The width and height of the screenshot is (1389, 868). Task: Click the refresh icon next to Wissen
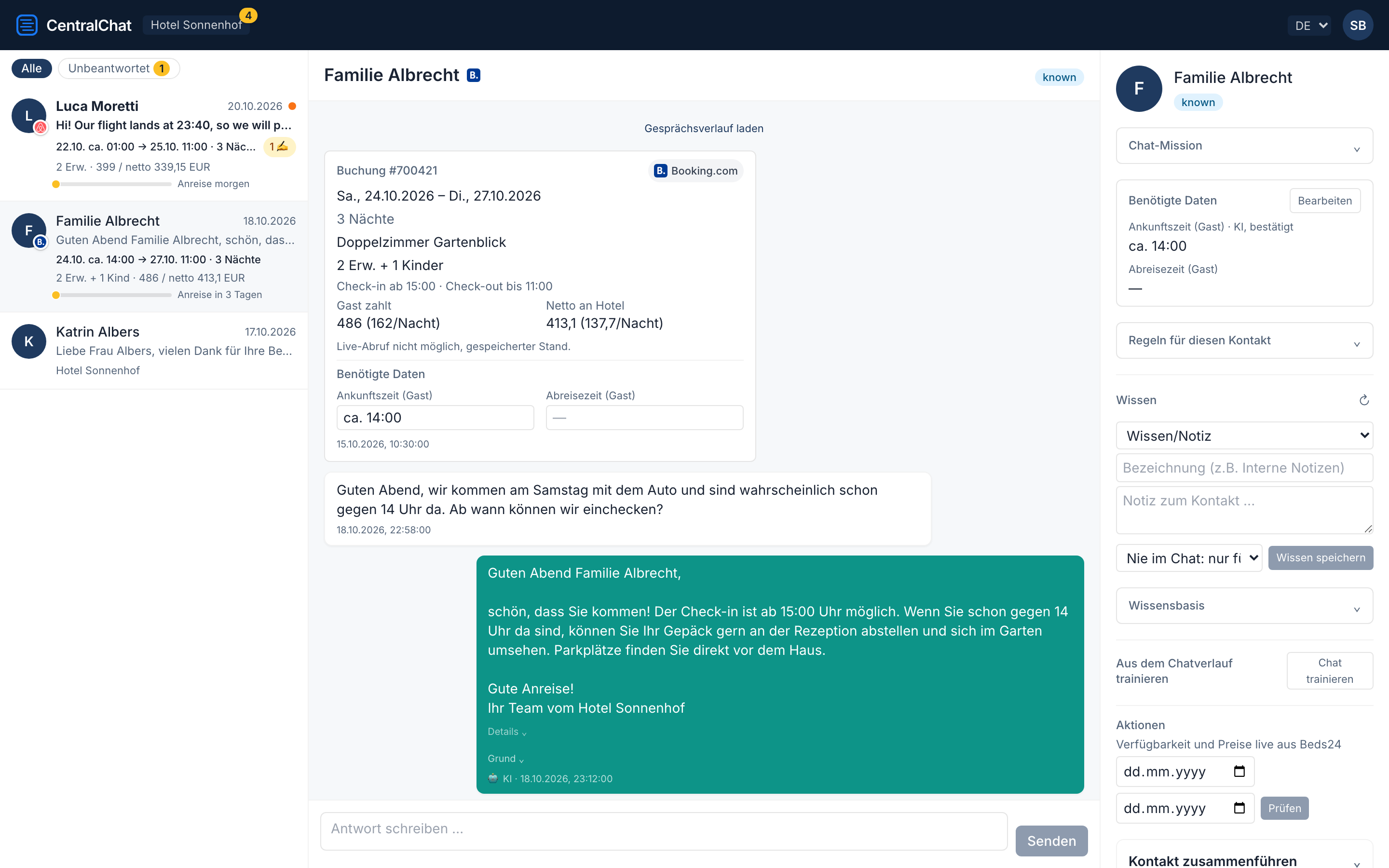[1364, 400]
